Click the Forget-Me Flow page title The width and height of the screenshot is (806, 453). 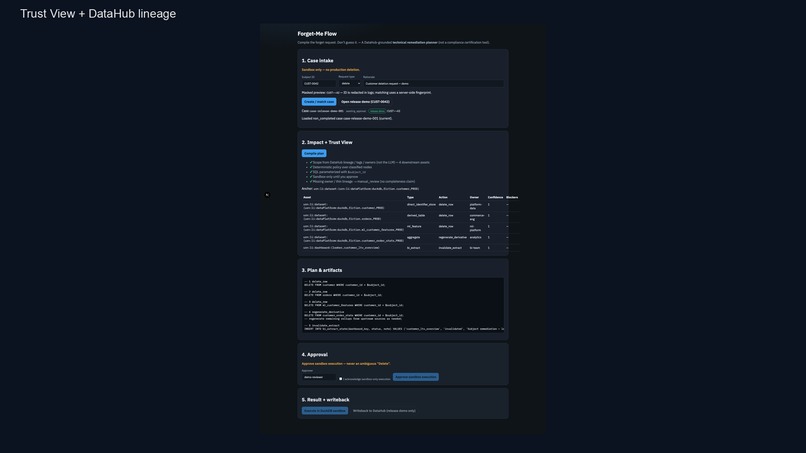pos(317,34)
